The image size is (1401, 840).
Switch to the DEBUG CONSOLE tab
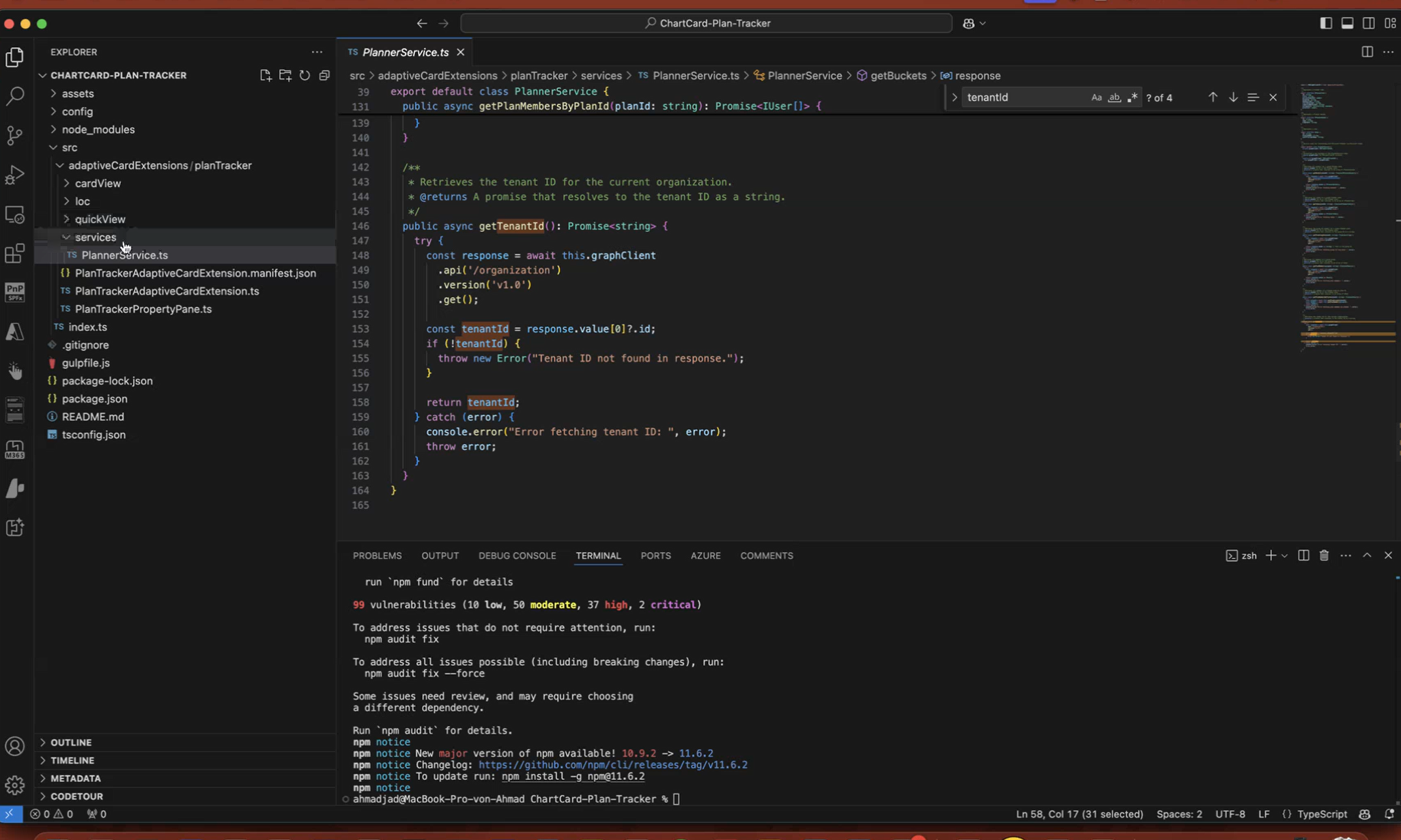click(517, 555)
